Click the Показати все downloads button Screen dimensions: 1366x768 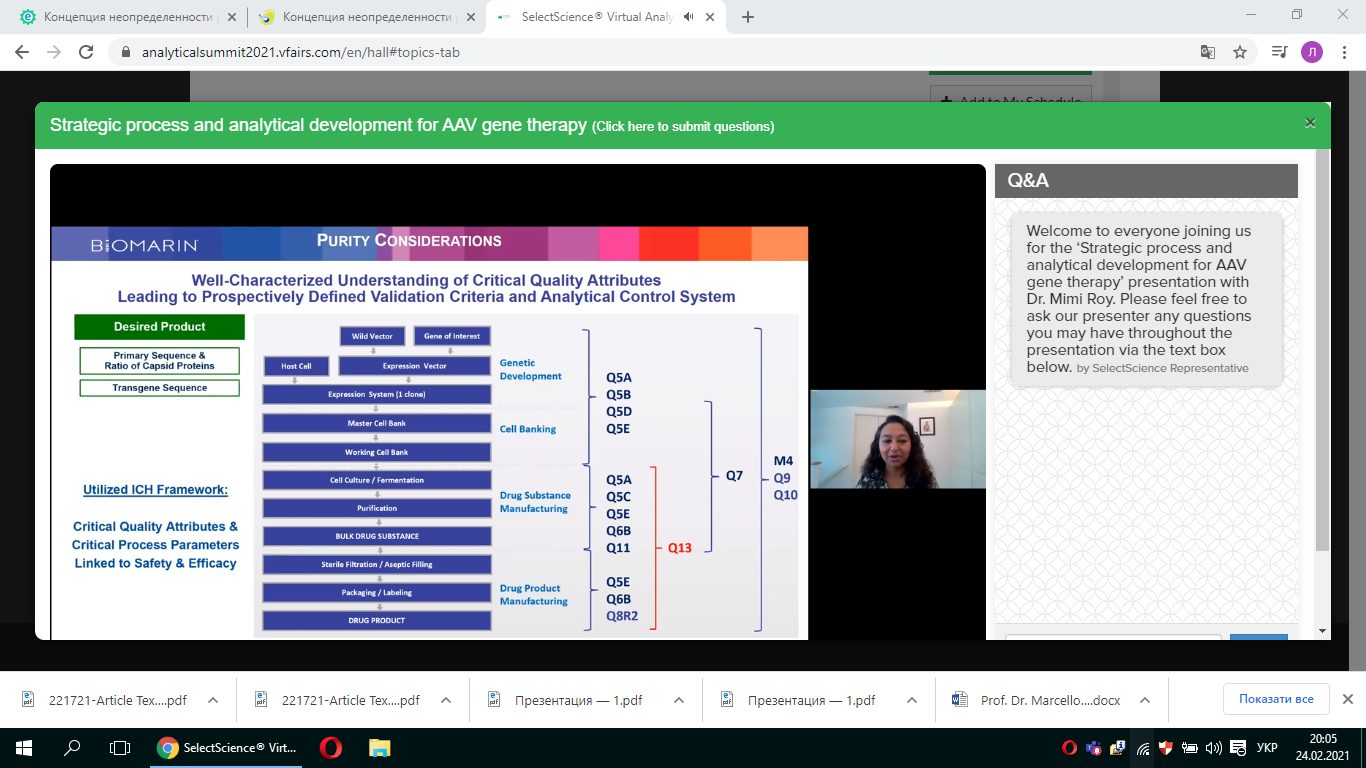pyautogui.click(x=1276, y=699)
